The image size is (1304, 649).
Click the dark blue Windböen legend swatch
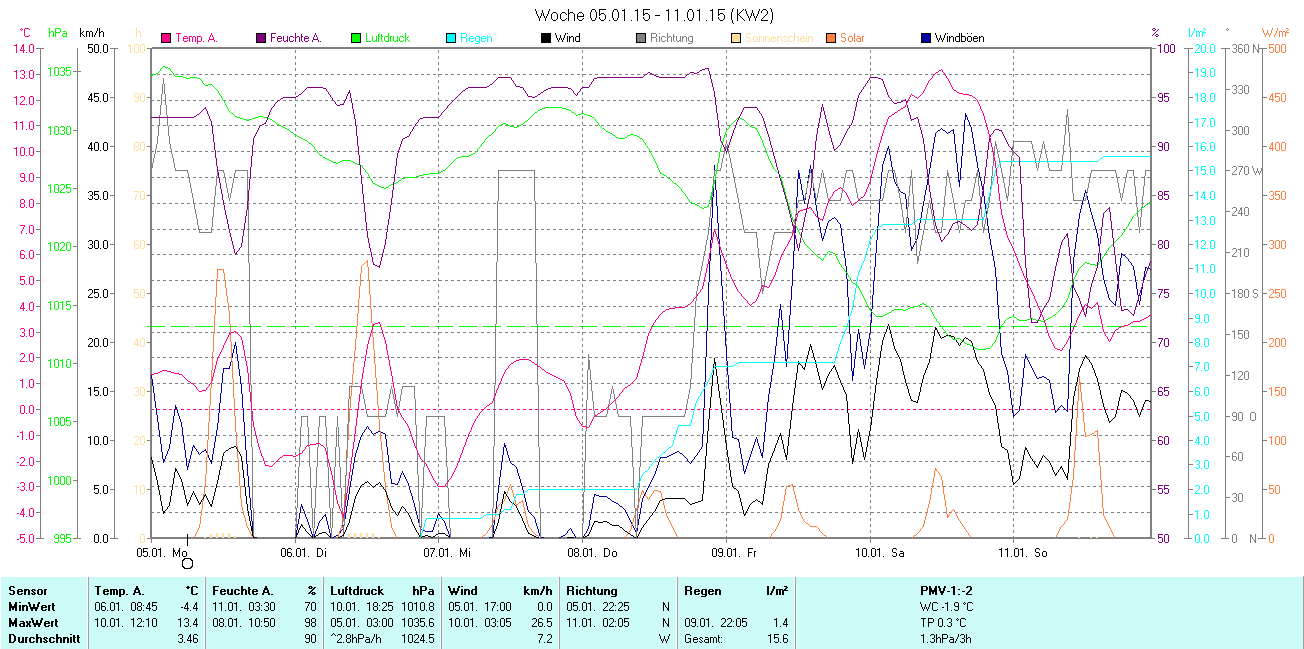(x=925, y=39)
